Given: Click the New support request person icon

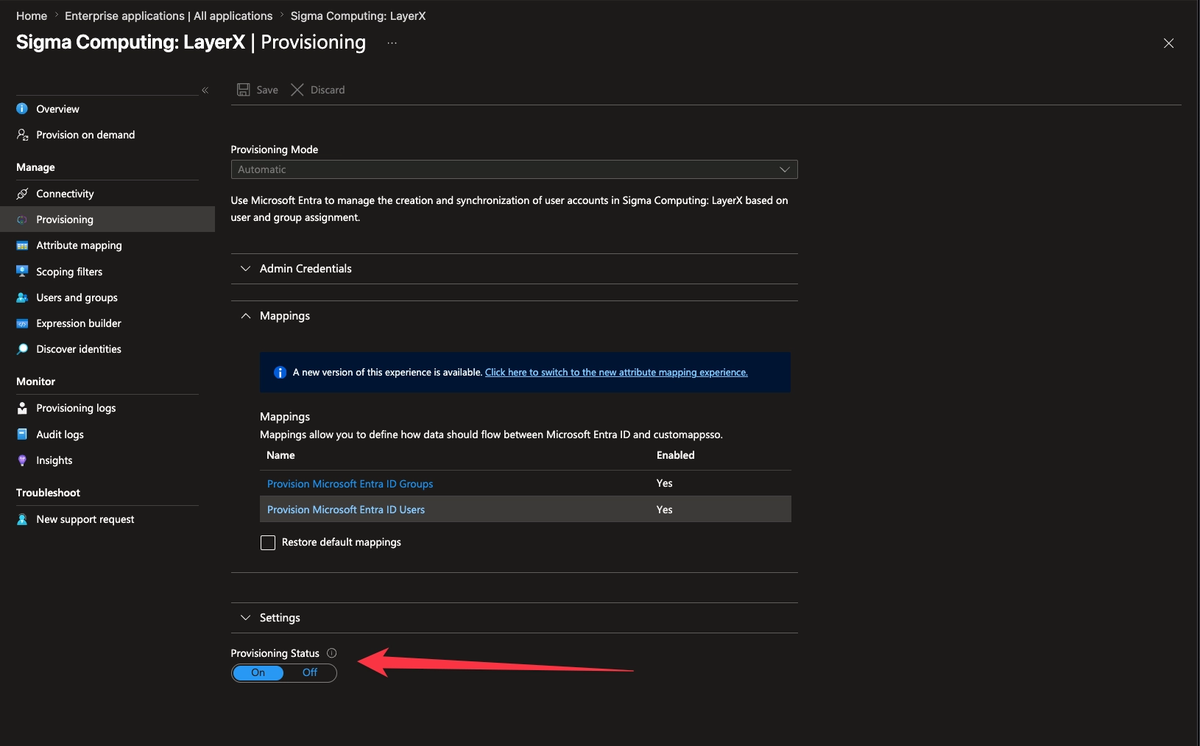Looking at the screenshot, I should (22, 520).
